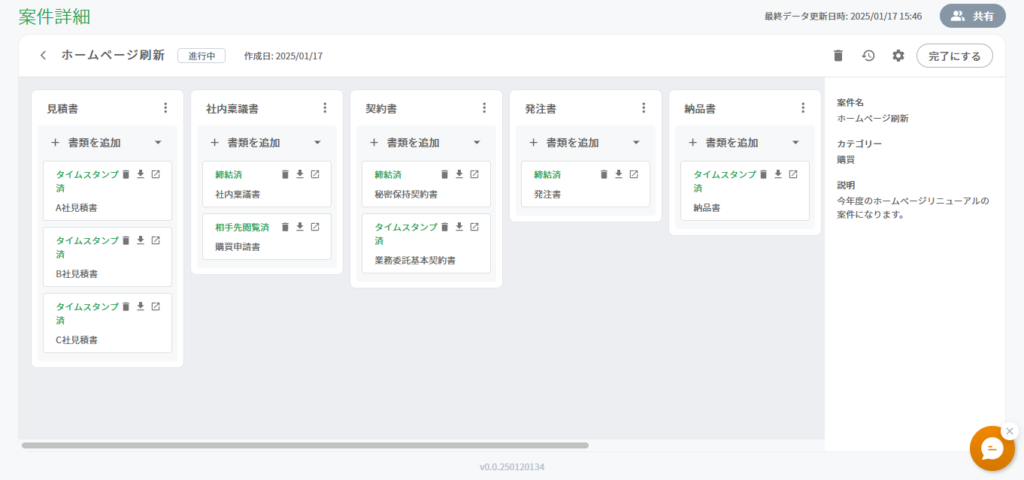The height and width of the screenshot is (480, 1024).
Task: Click the 共有 share button
Action: tap(972, 16)
